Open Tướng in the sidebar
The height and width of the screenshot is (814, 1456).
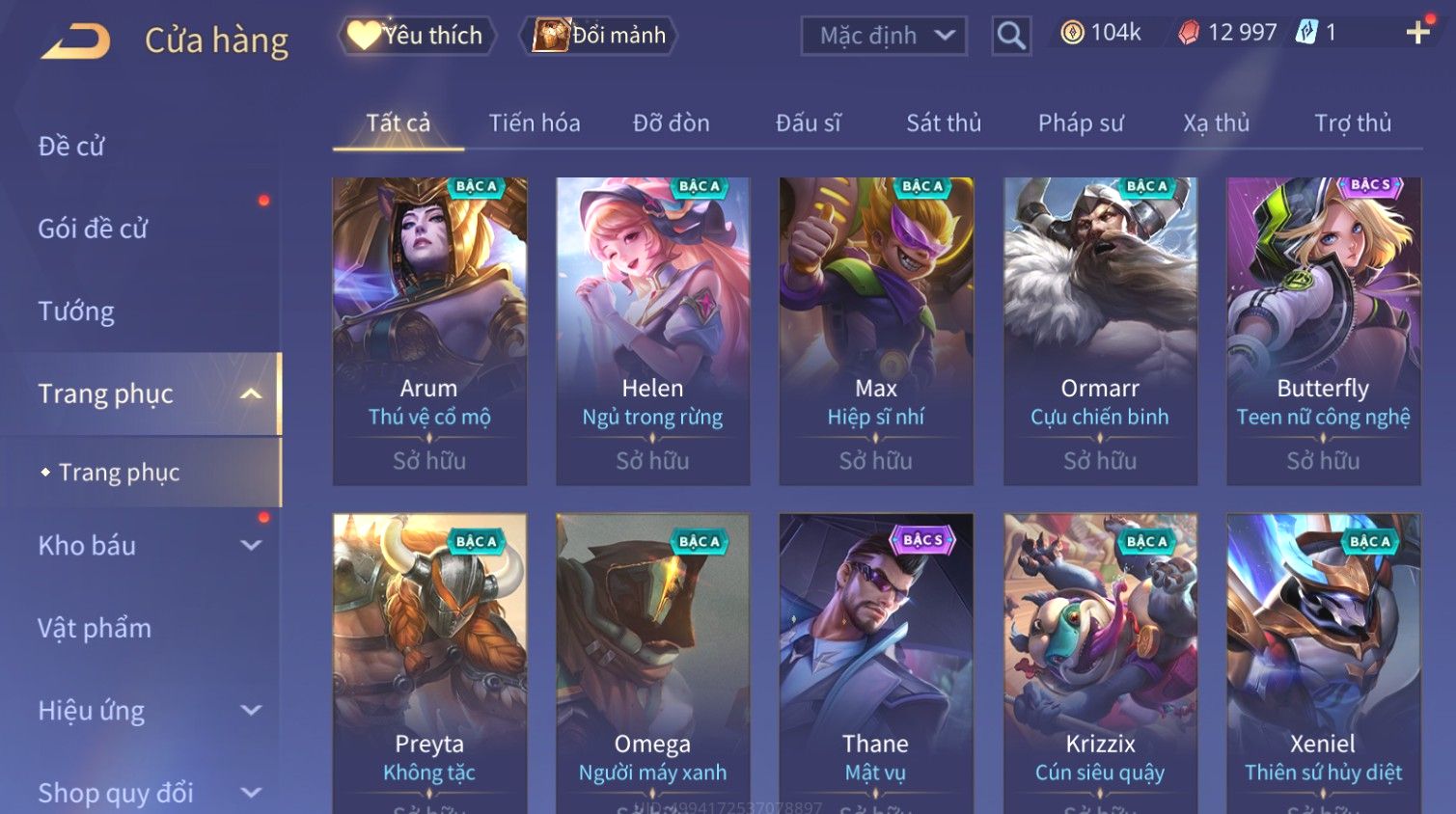coord(76,312)
